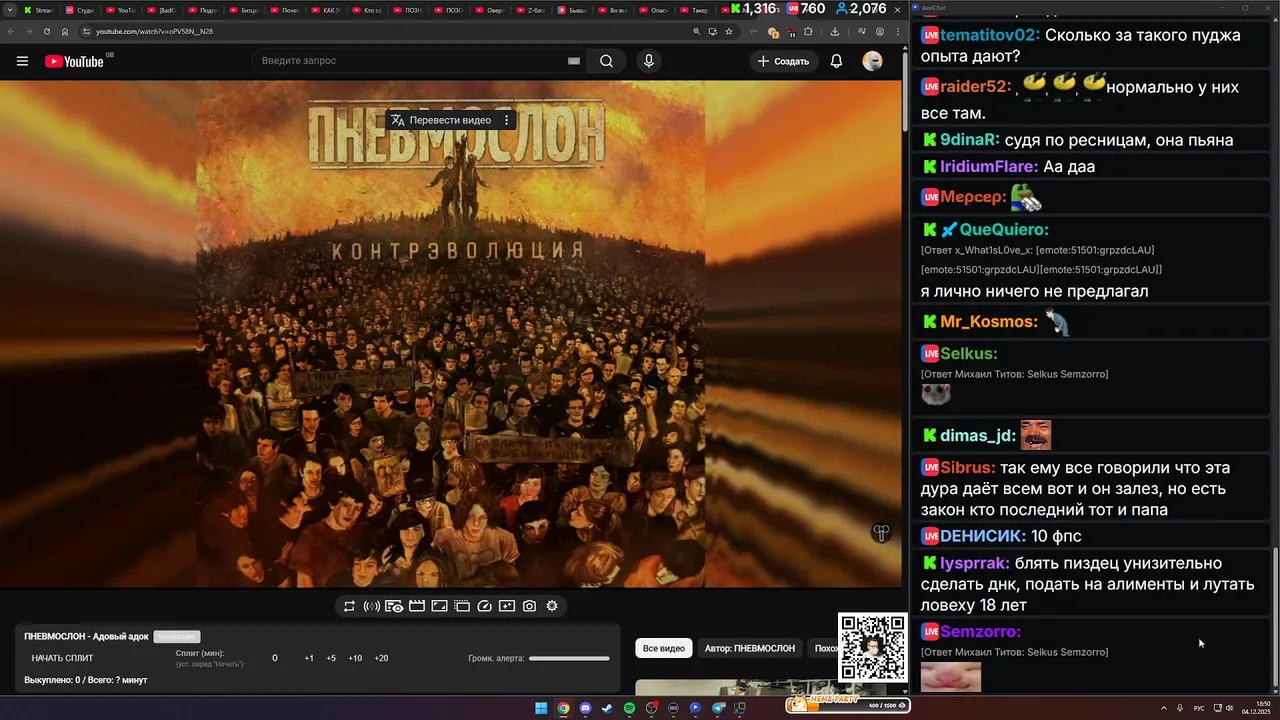The width and height of the screenshot is (1280, 720).
Task: Open the taskbar clock showing 18:50
Action: [1256, 708]
